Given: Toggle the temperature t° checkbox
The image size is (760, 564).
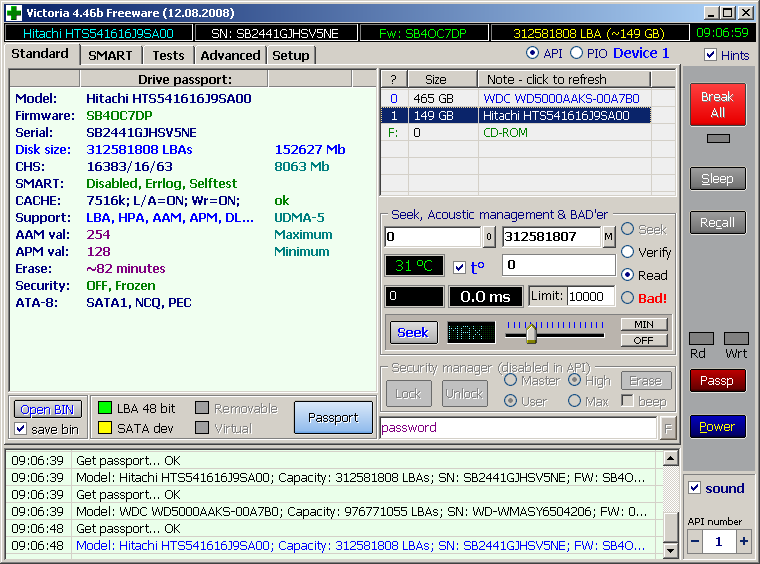Looking at the screenshot, I should click(x=459, y=267).
